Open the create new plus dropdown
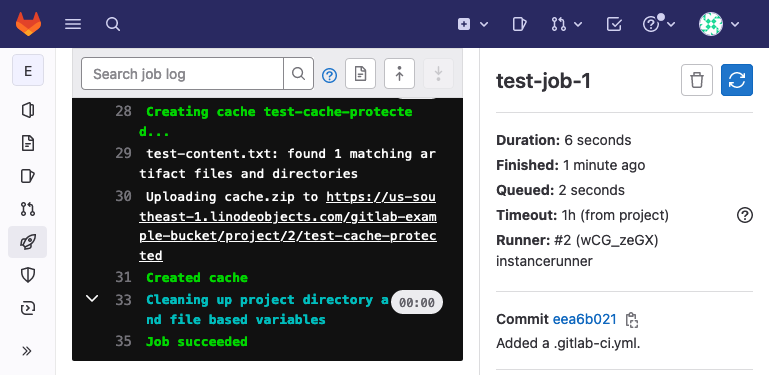 point(473,24)
